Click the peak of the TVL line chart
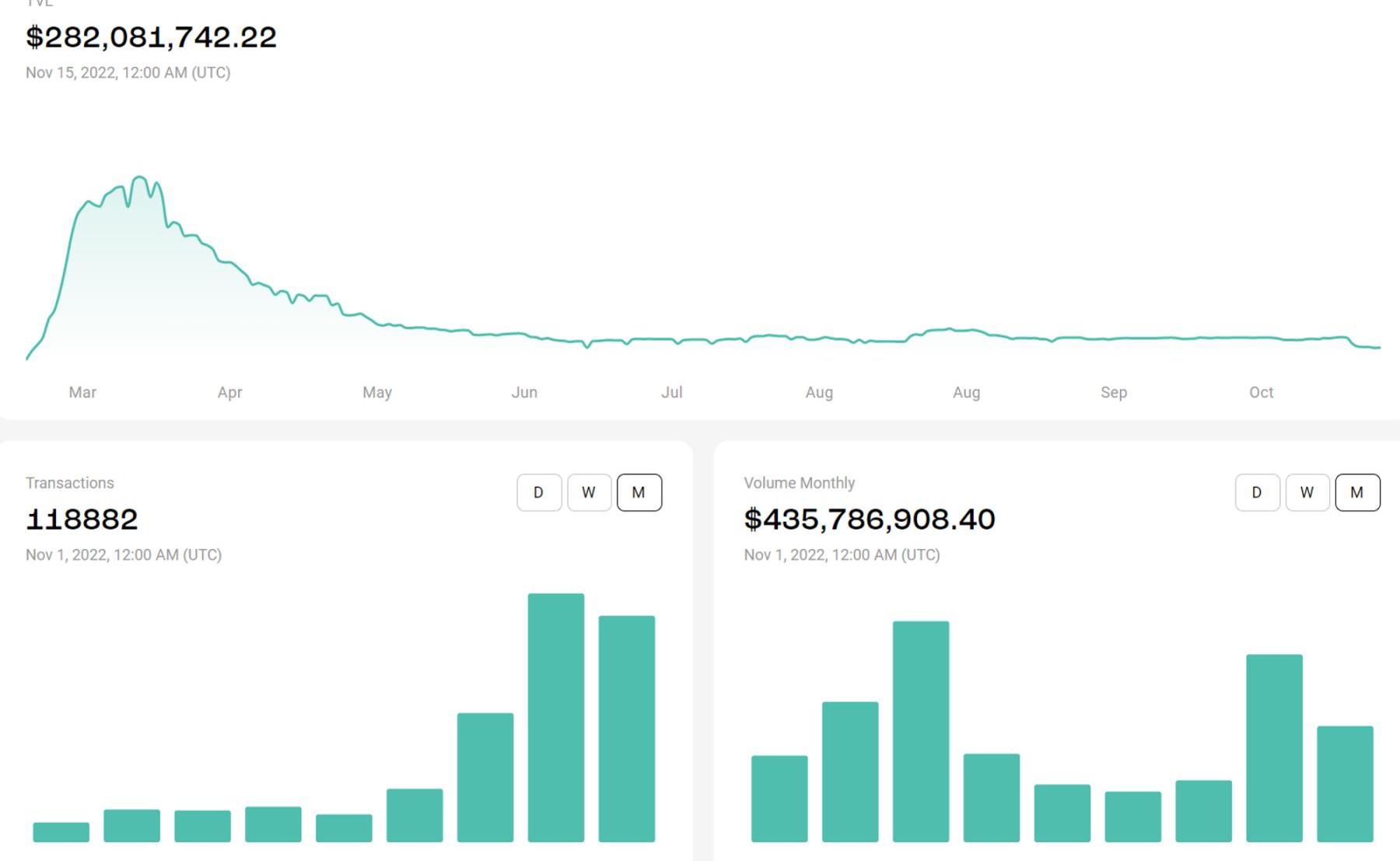Image resolution: width=1400 pixels, height=861 pixels. pyautogui.click(x=139, y=177)
